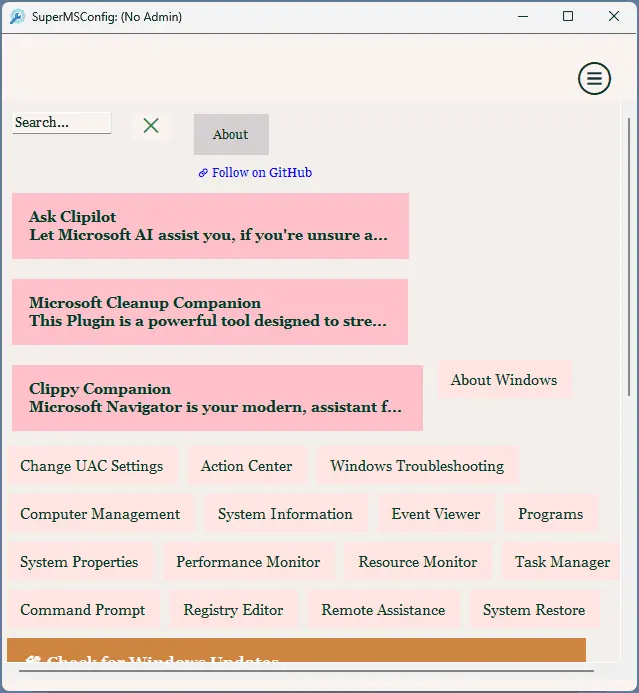
Task: Clear search with the green X icon
Action: [x=151, y=126]
